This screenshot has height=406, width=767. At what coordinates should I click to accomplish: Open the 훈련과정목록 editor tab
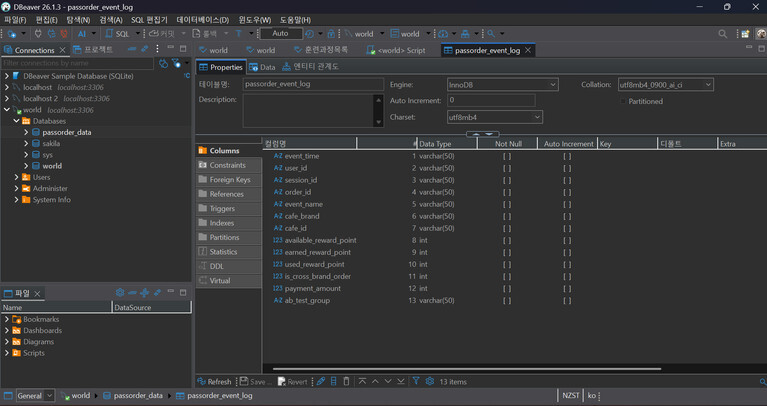[x=321, y=50]
